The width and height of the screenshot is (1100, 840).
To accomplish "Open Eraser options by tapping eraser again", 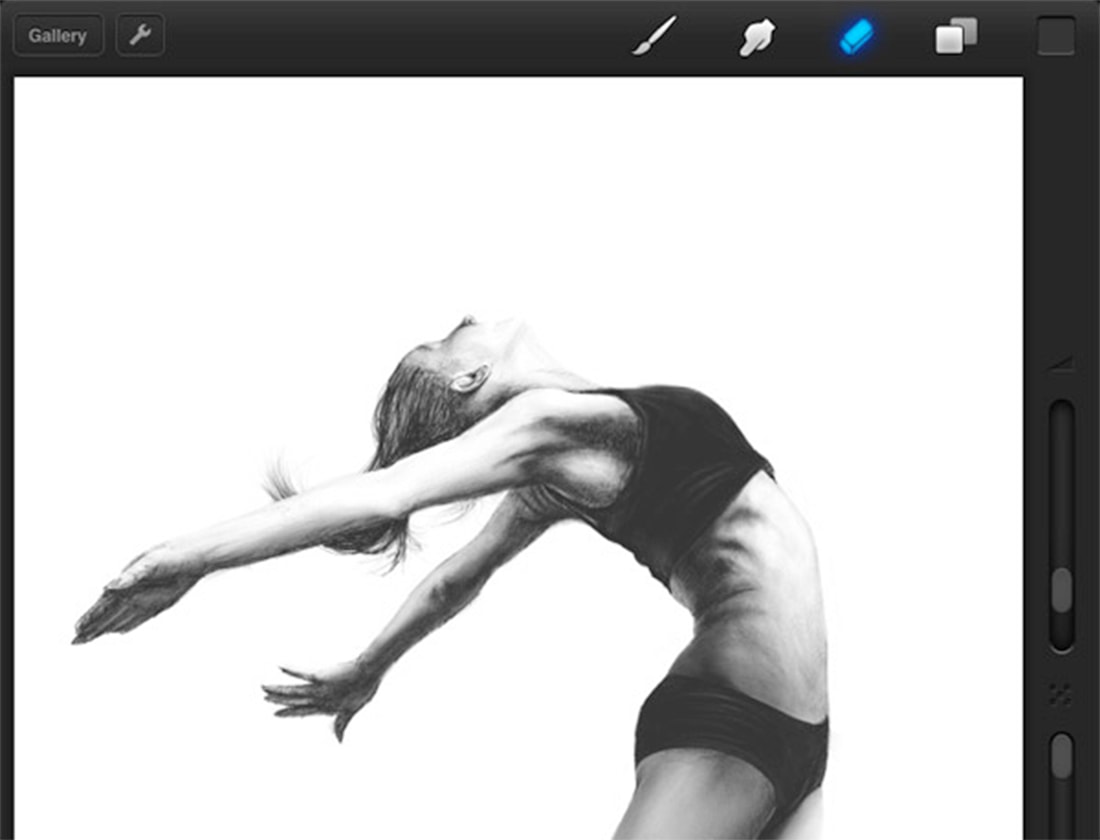I will click(x=858, y=33).
